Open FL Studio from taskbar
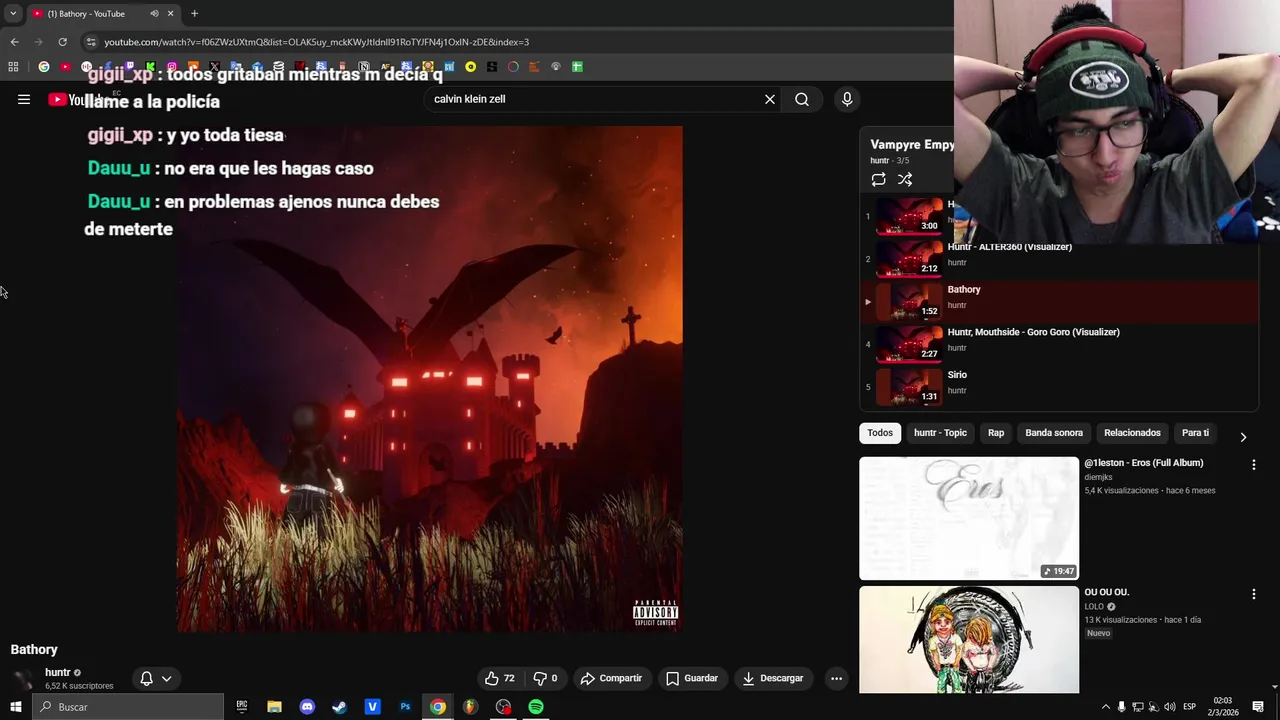 click(x=470, y=707)
